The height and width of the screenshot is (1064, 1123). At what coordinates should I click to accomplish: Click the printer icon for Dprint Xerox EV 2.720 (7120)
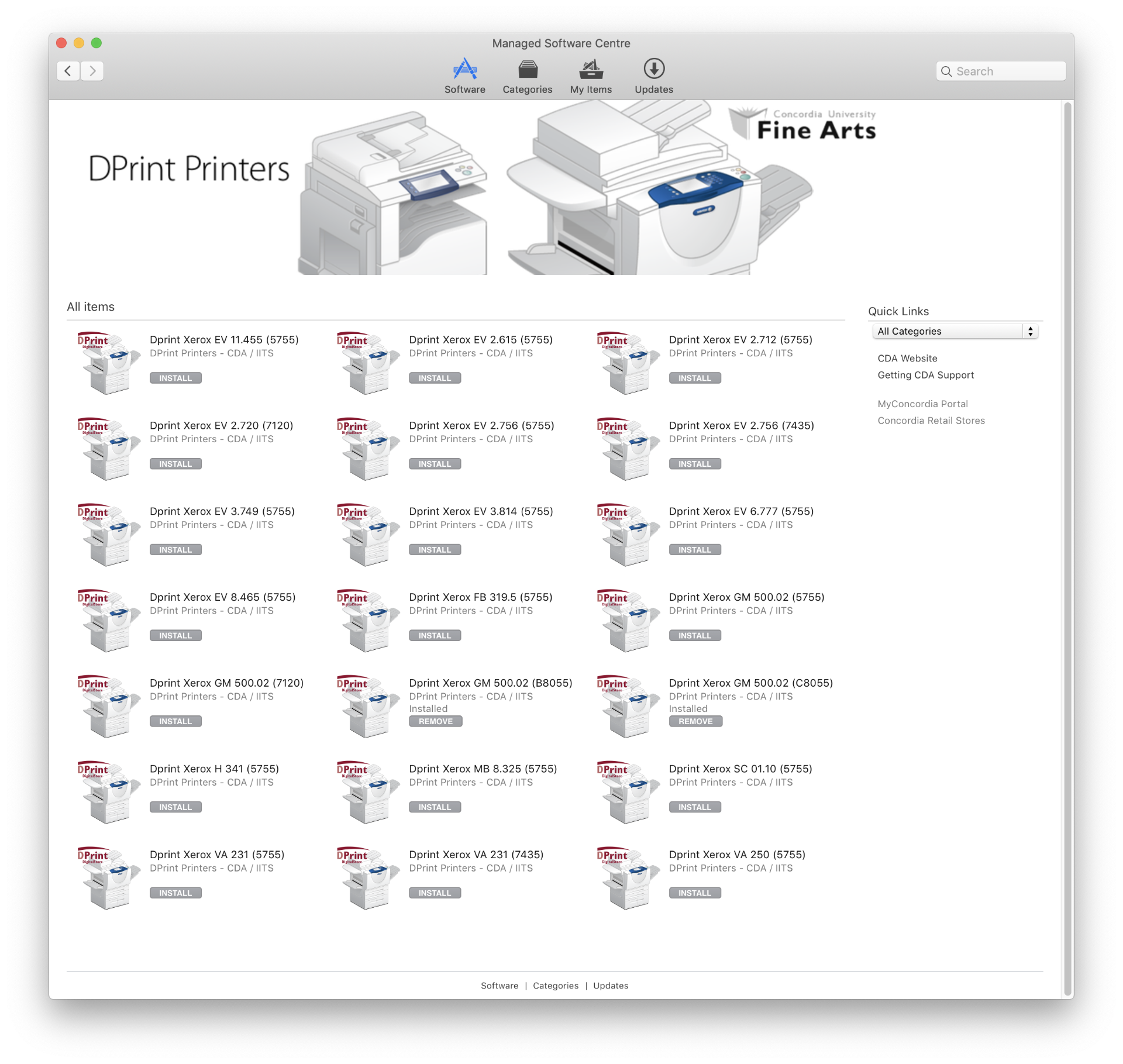(x=108, y=449)
